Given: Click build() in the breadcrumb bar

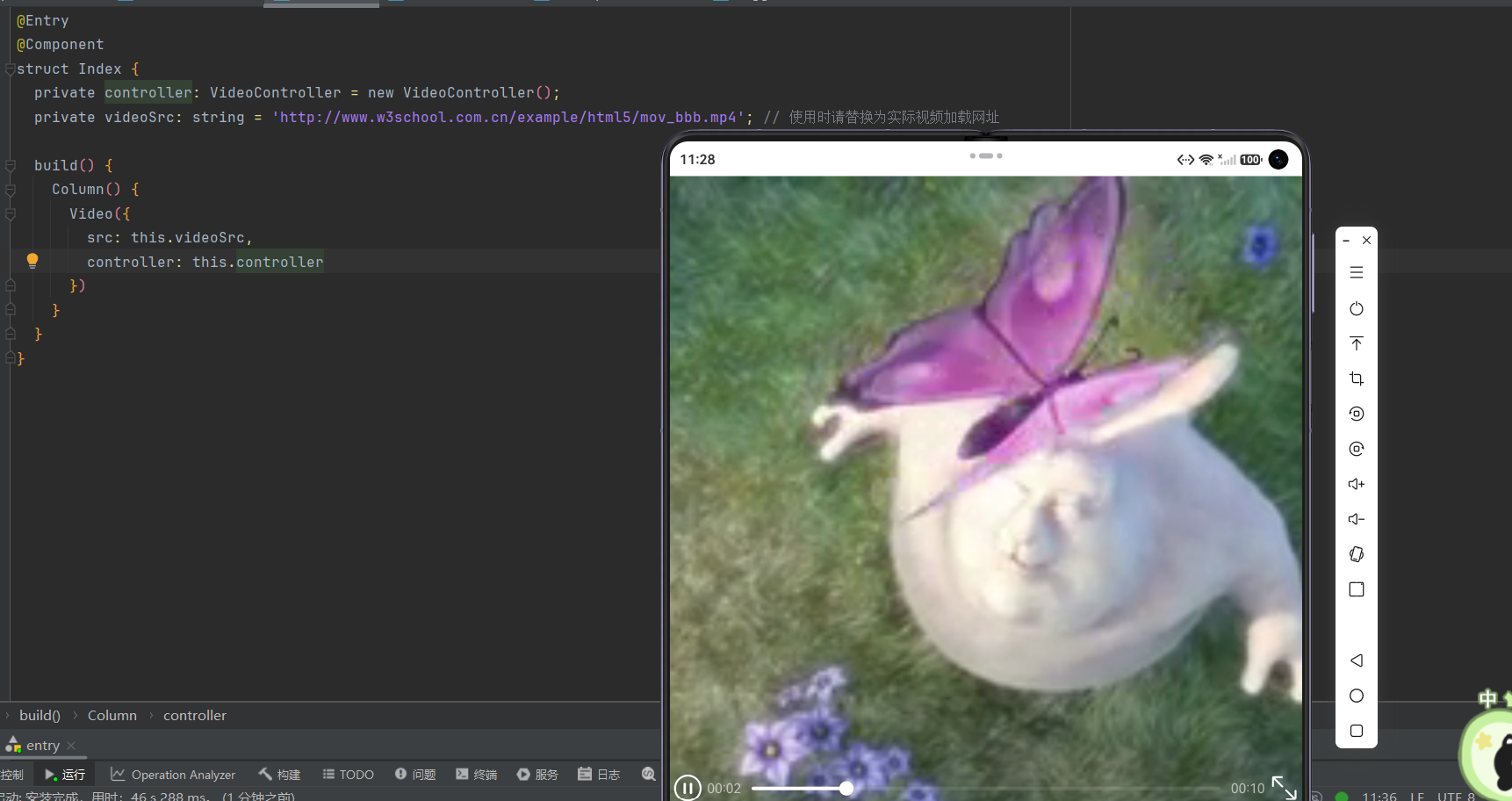Looking at the screenshot, I should pyautogui.click(x=40, y=716).
